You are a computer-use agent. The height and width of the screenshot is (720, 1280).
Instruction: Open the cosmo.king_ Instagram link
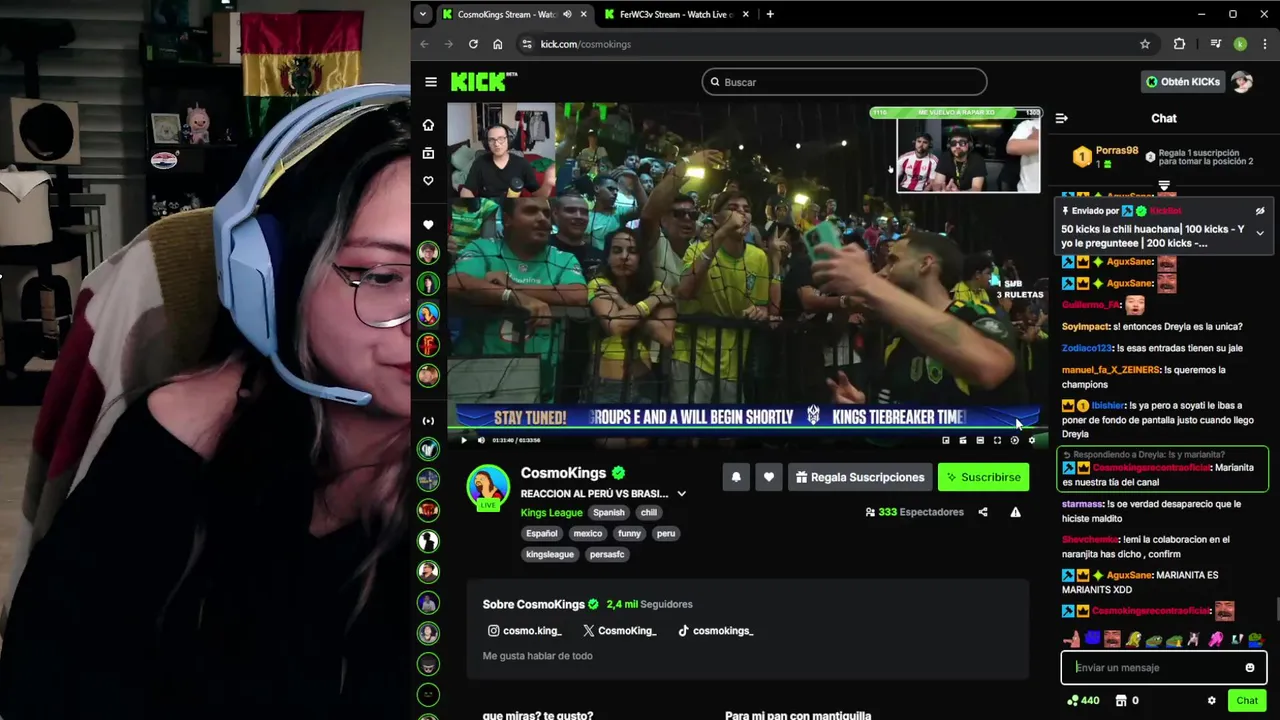[524, 631]
